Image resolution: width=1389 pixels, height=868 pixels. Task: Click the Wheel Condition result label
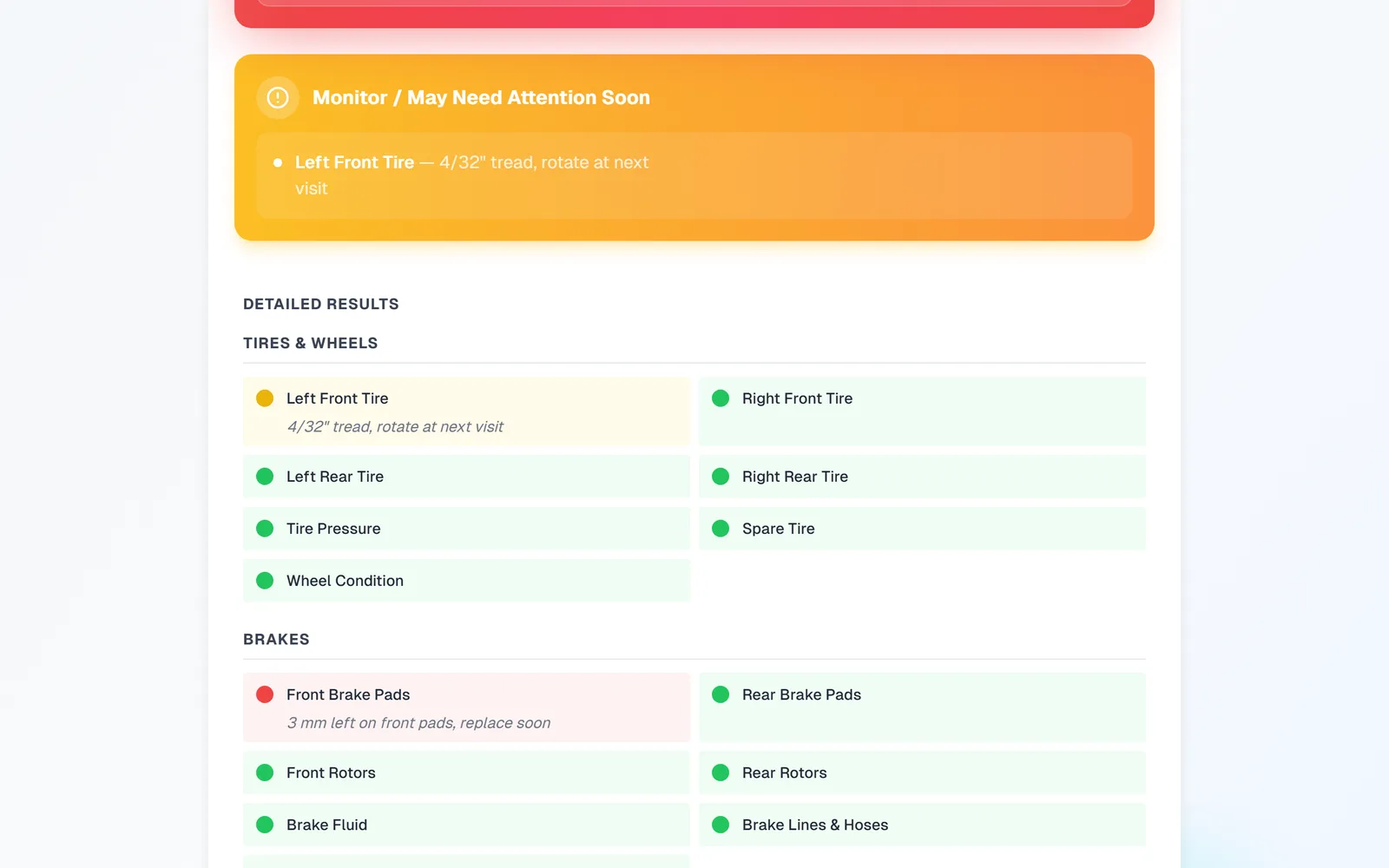click(345, 581)
